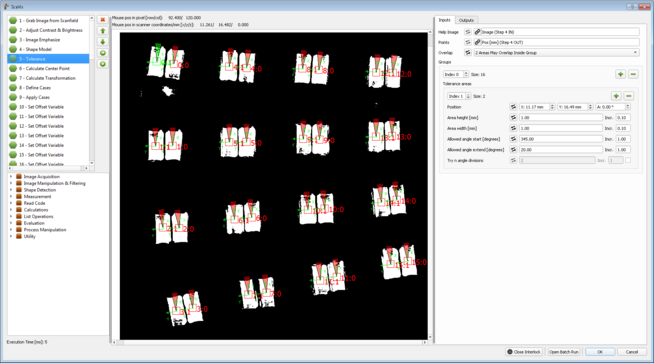Enable the Try n angle divisions checkbox
Viewport: 654px width, 363px height.
pos(628,160)
